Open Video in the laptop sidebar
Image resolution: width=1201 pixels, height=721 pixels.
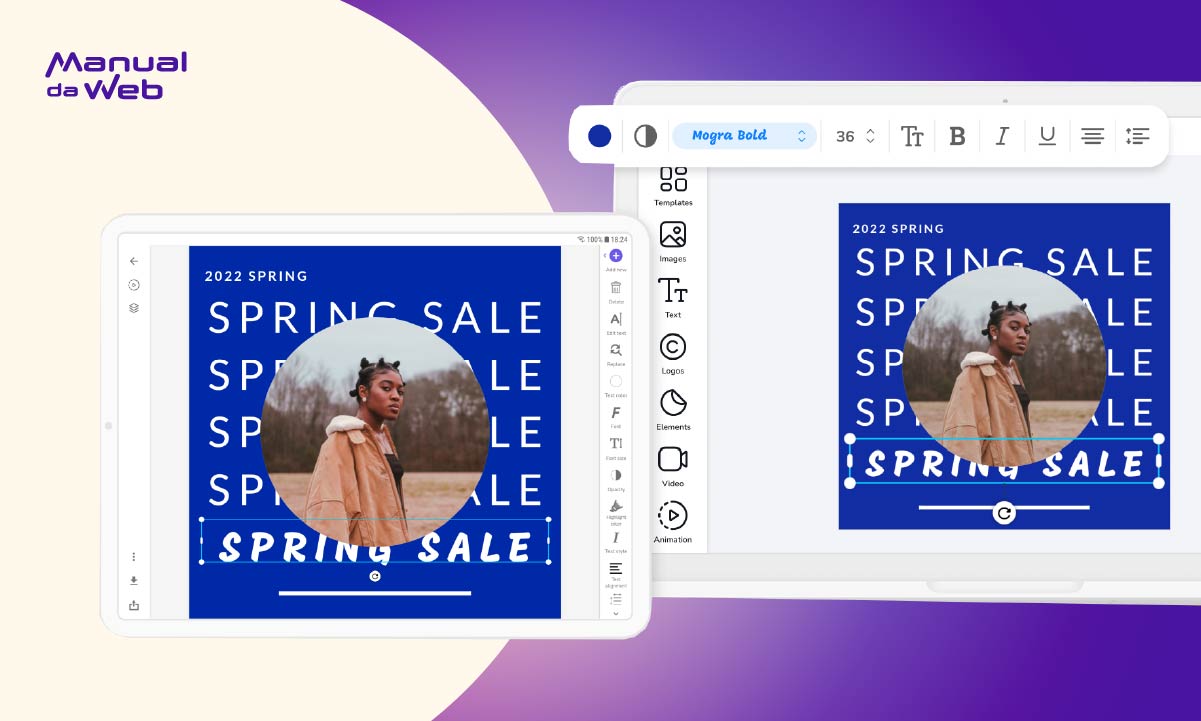pos(673,465)
